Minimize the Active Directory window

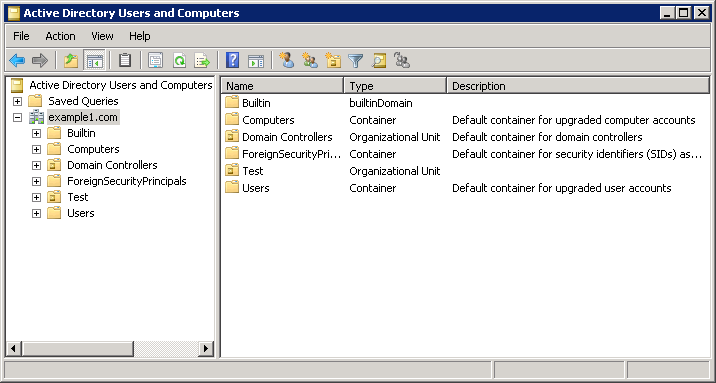click(x=667, y=13)
